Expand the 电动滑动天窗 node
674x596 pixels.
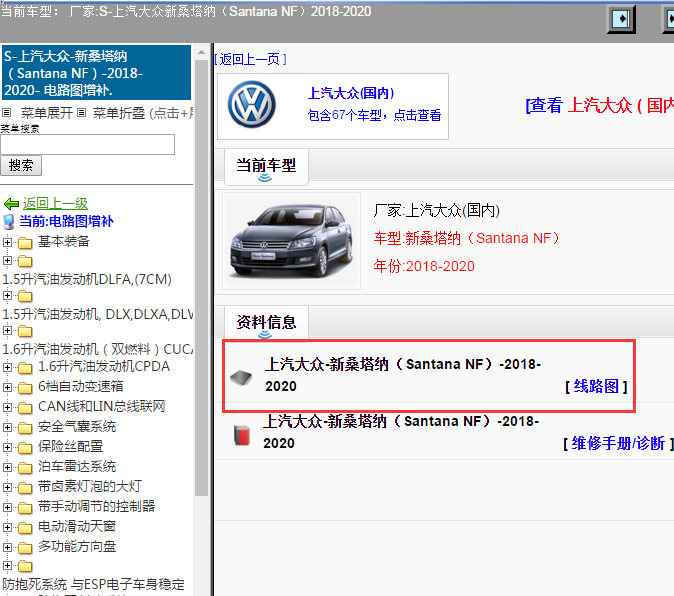click(x=7, y=527)
